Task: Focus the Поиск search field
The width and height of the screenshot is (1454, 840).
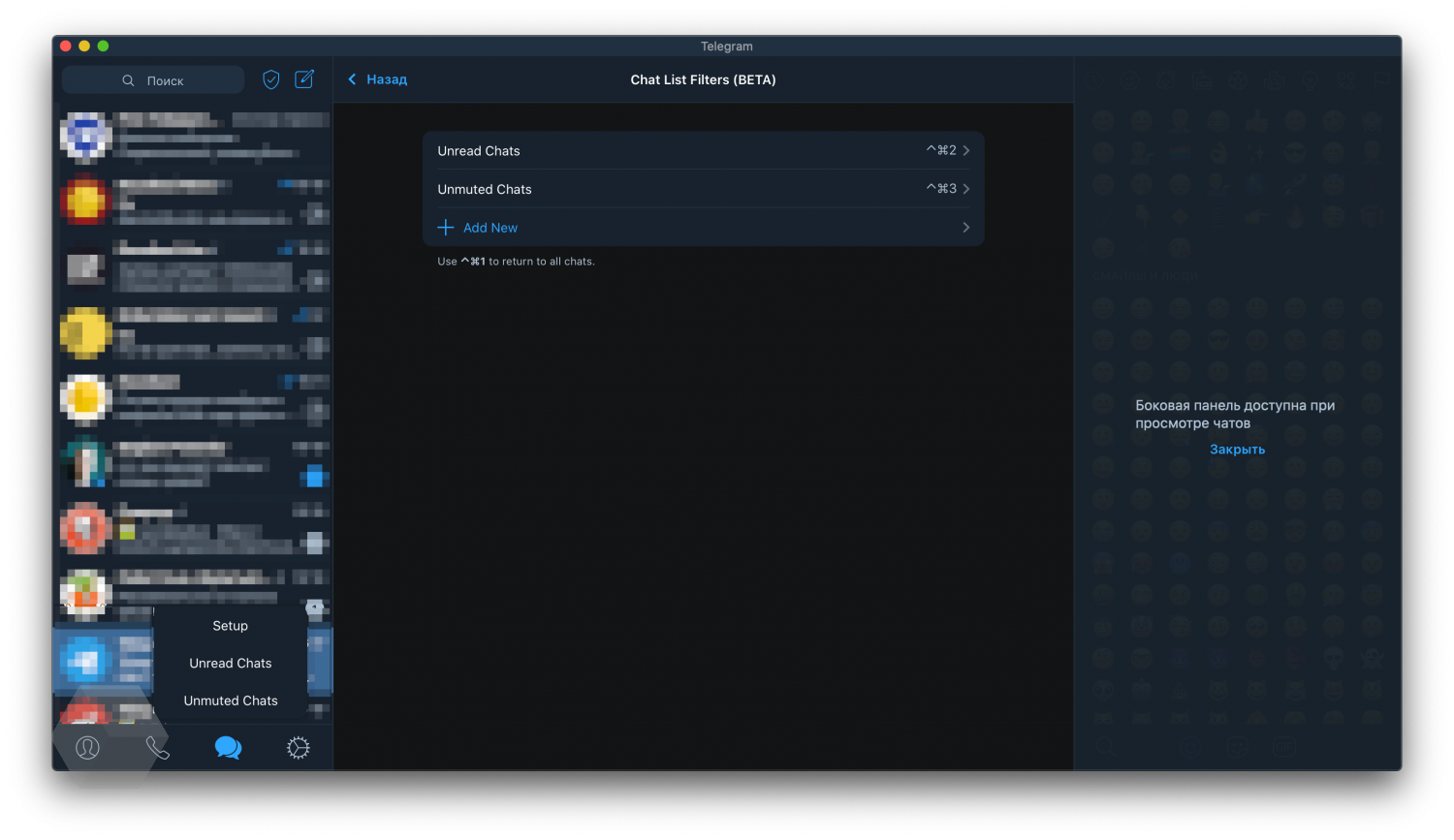Action: (153, 80)
